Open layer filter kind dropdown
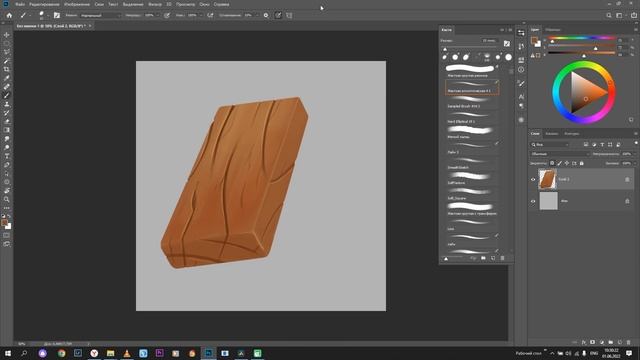Screen dimensions: 640x360 point(550,144)
